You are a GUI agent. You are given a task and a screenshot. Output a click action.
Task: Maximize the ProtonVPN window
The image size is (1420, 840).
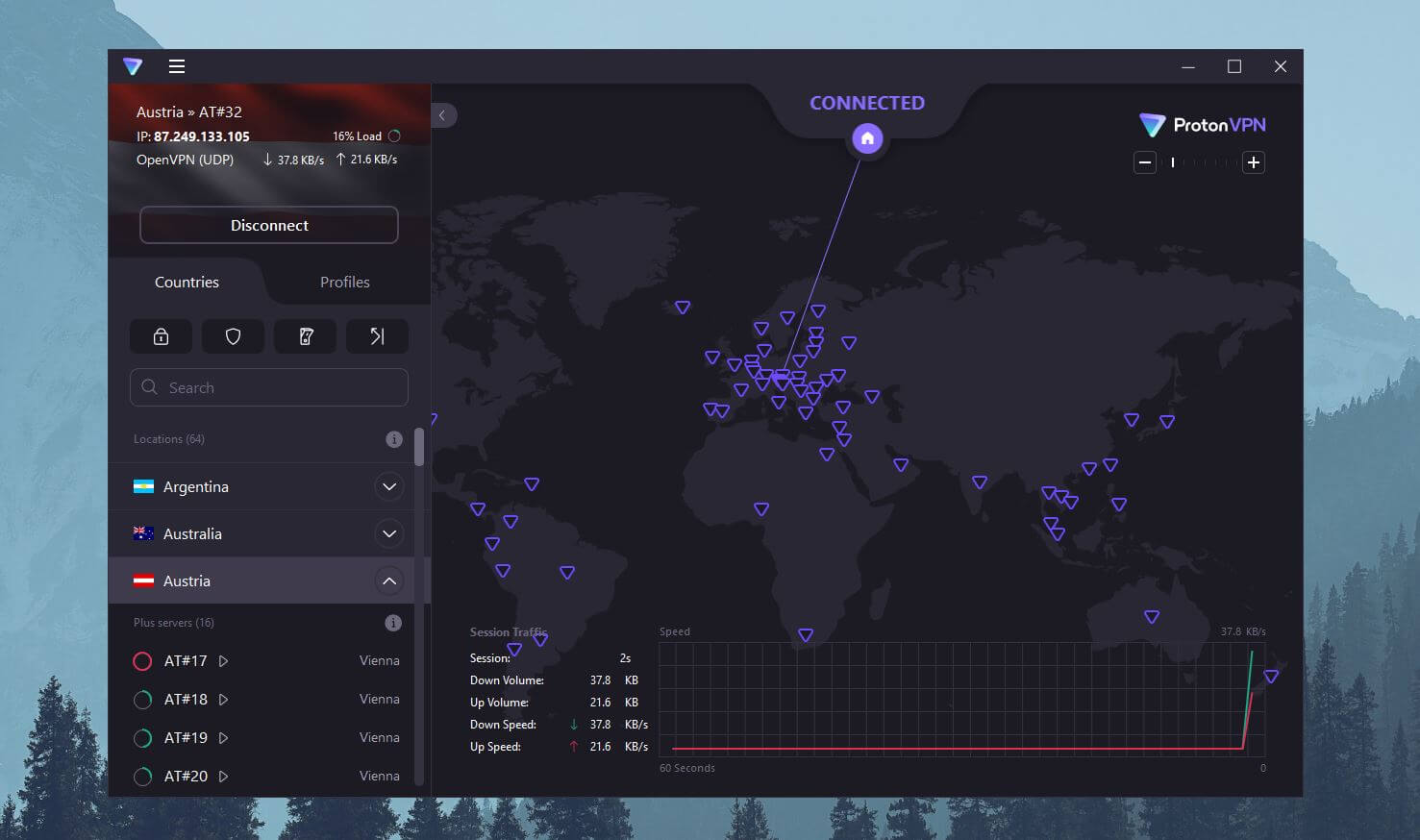click(1234, 66)
